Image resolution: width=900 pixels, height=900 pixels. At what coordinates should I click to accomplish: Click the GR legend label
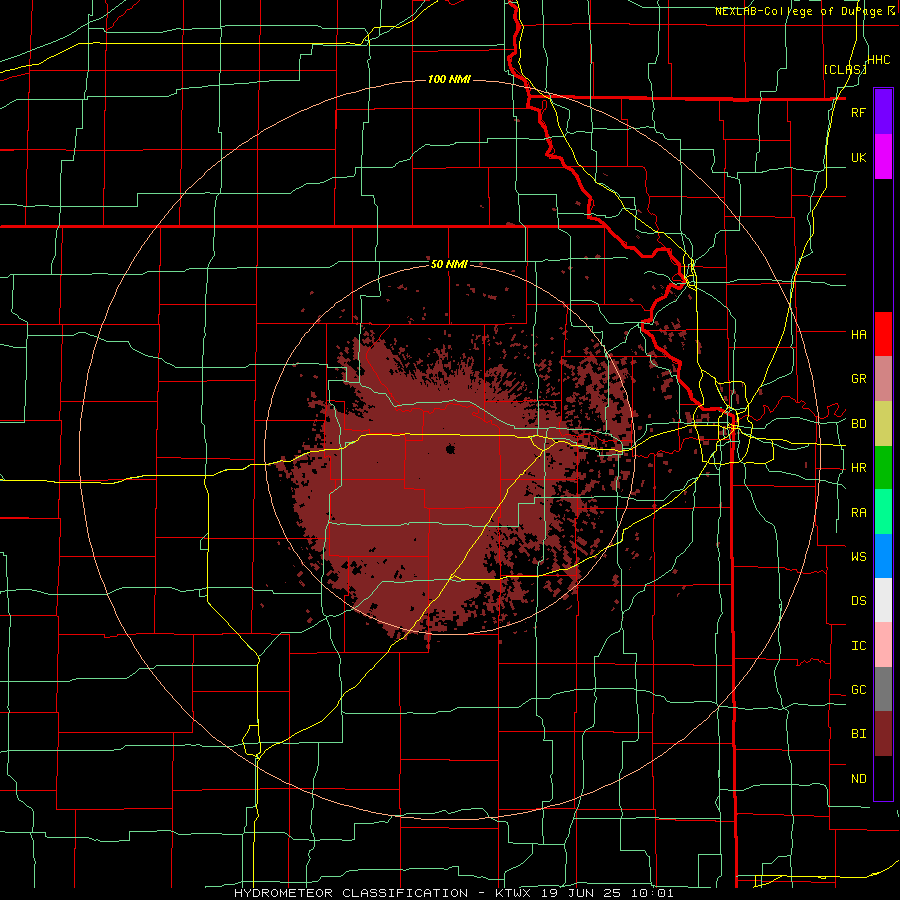point(858,379)
